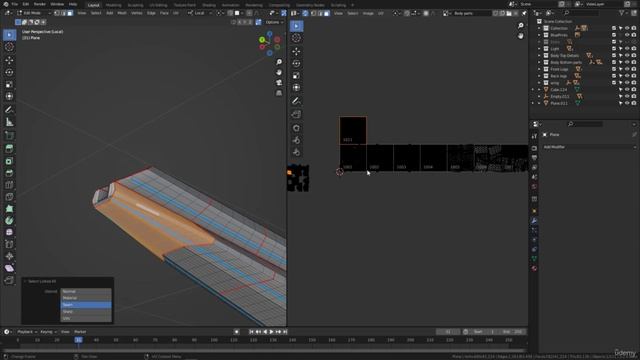The height and width of the screenshot is (360, 640).
Task: Choose Normal in the Delimit list
Action: pyautogui.click(x=86, y=291)
